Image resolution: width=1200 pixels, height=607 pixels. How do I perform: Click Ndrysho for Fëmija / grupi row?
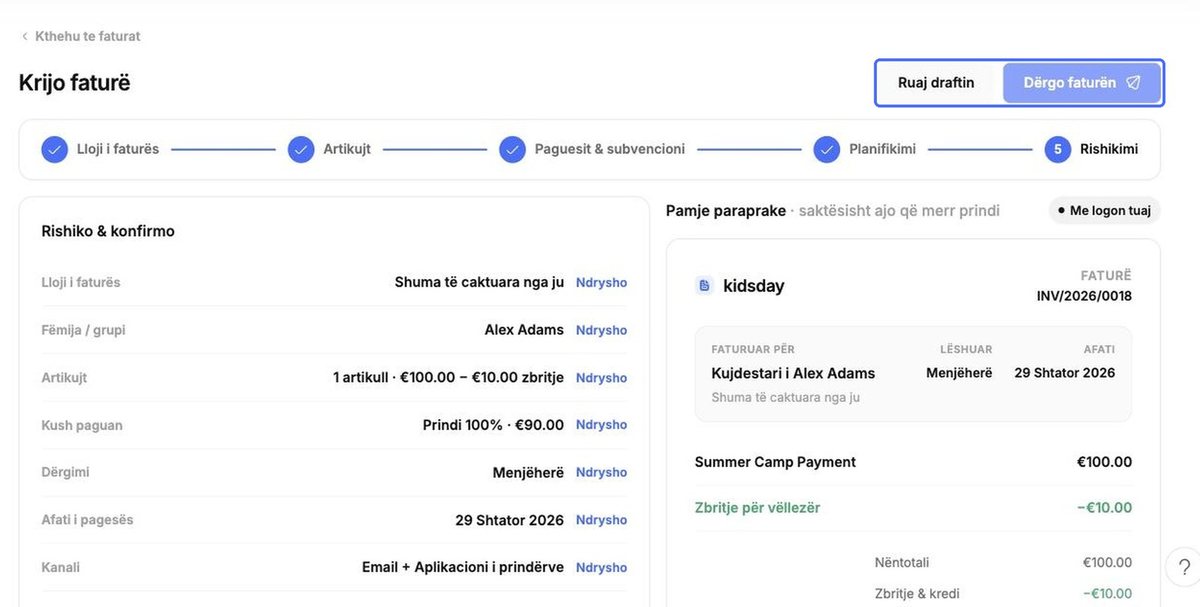[x=601, y=330]
